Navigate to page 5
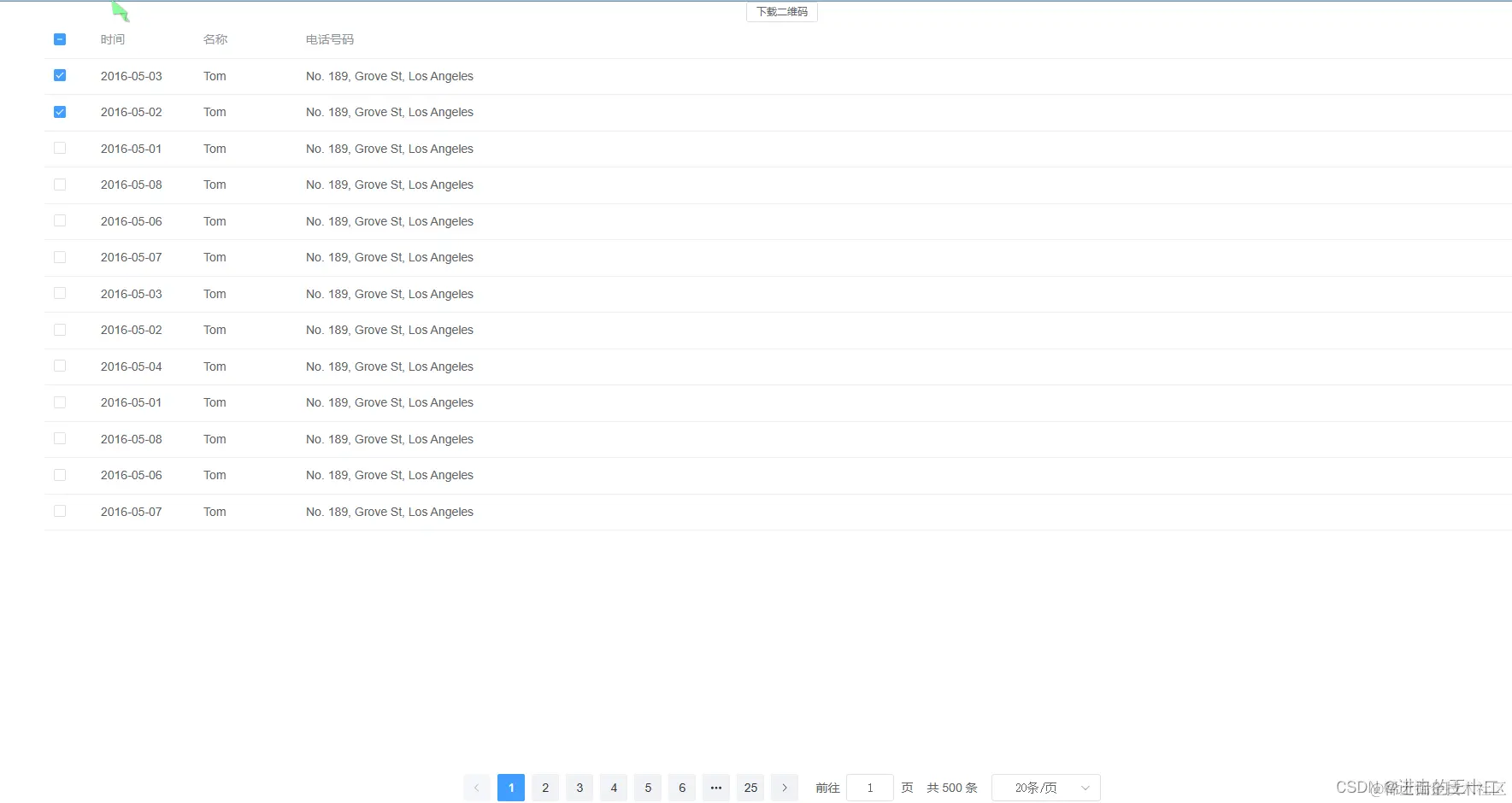This screenshot has width=1512, height=803. 648,788
